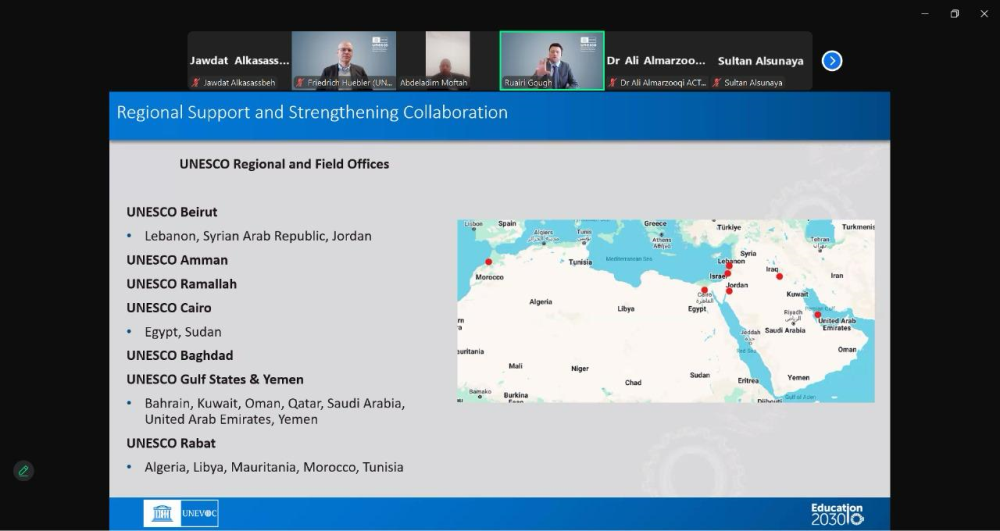Click Jawdat Alkasassbeh's muted microphone icon
This screenshot has height=531, width=1000.
click(x=197, y=83)
